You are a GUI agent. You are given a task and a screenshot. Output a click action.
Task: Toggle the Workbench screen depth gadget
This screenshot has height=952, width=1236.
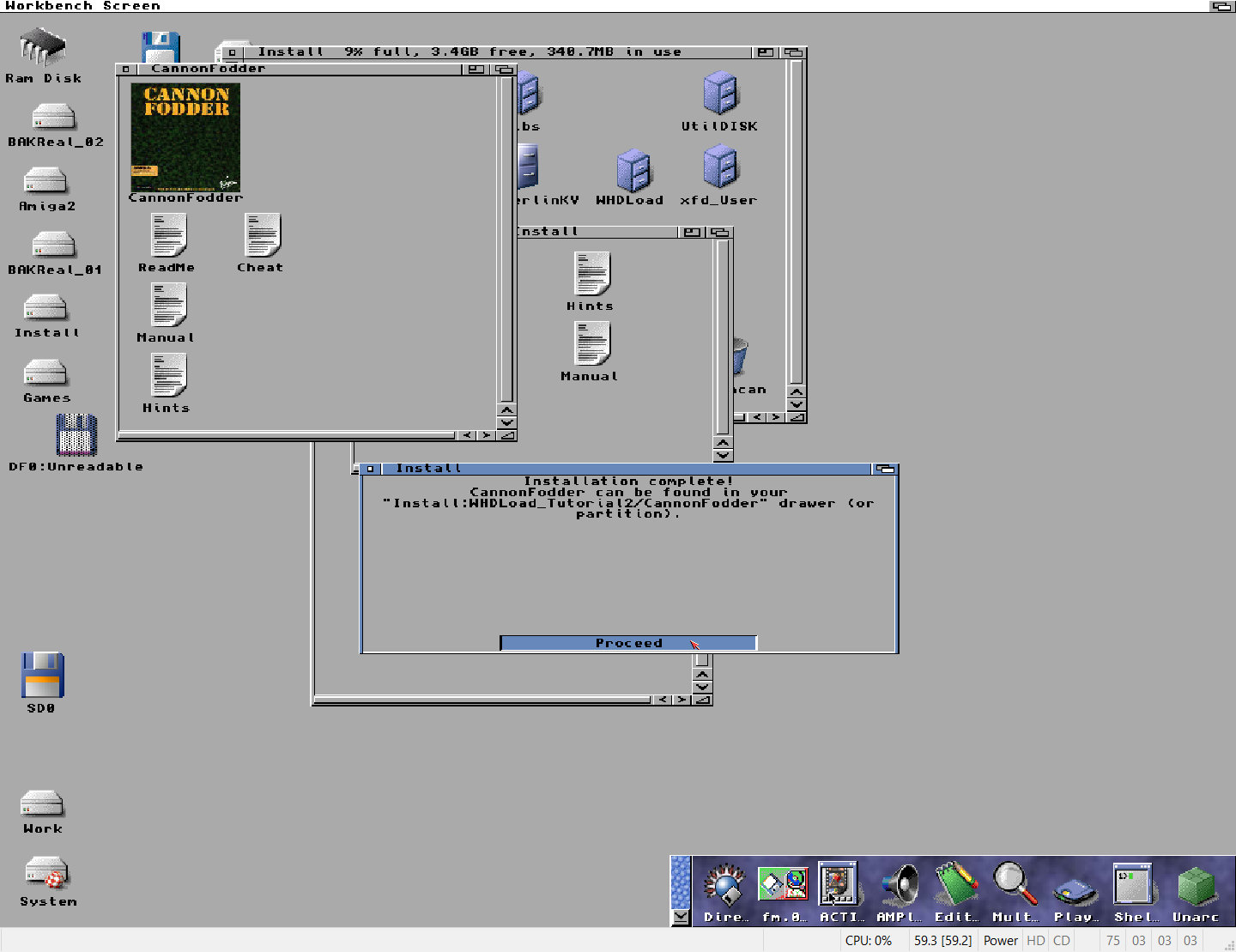pos(1222,6)
